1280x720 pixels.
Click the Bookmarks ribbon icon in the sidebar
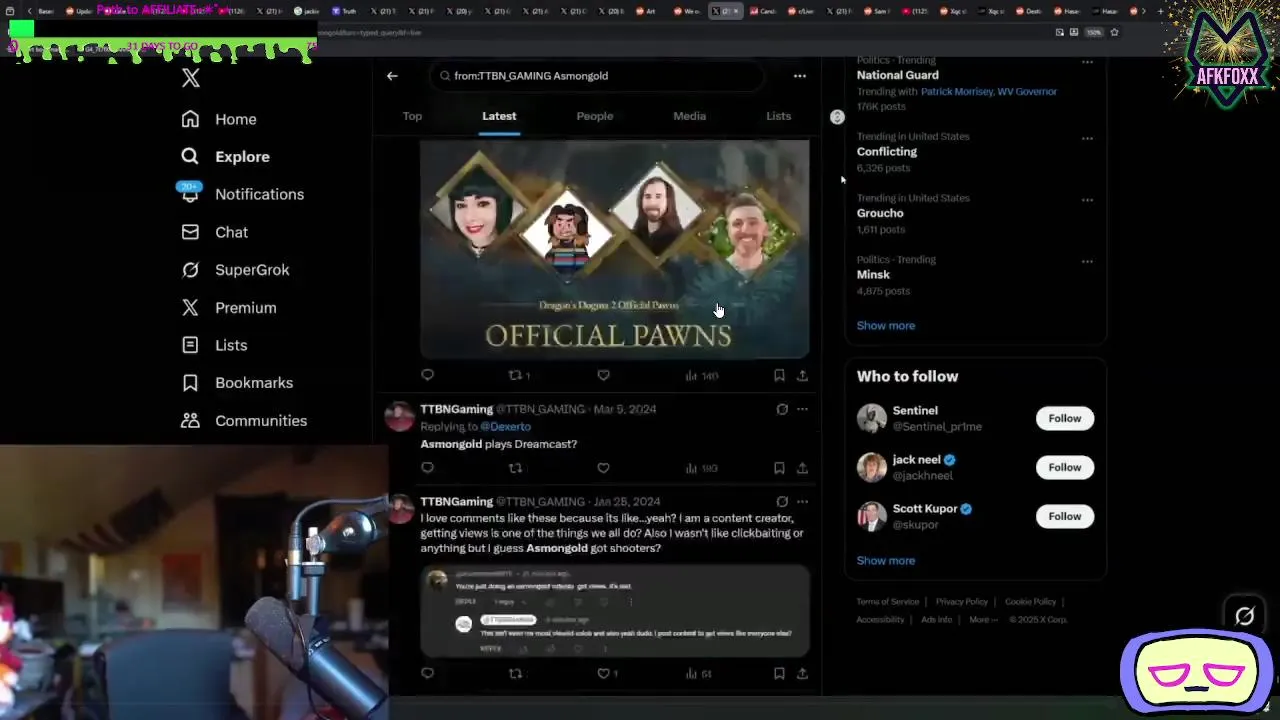190,383
